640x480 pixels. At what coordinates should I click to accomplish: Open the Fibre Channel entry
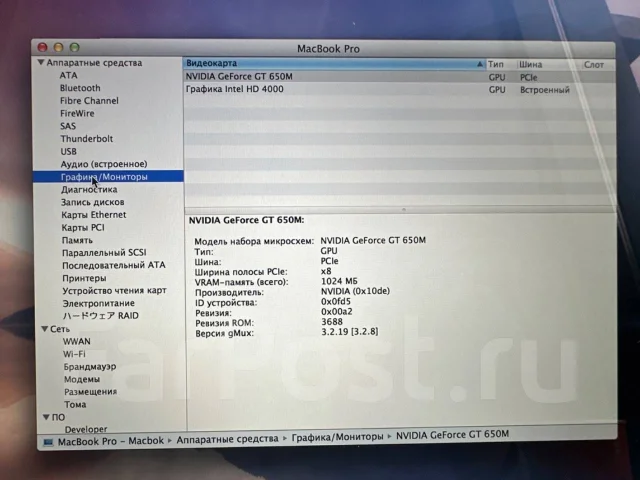(89, 101)
